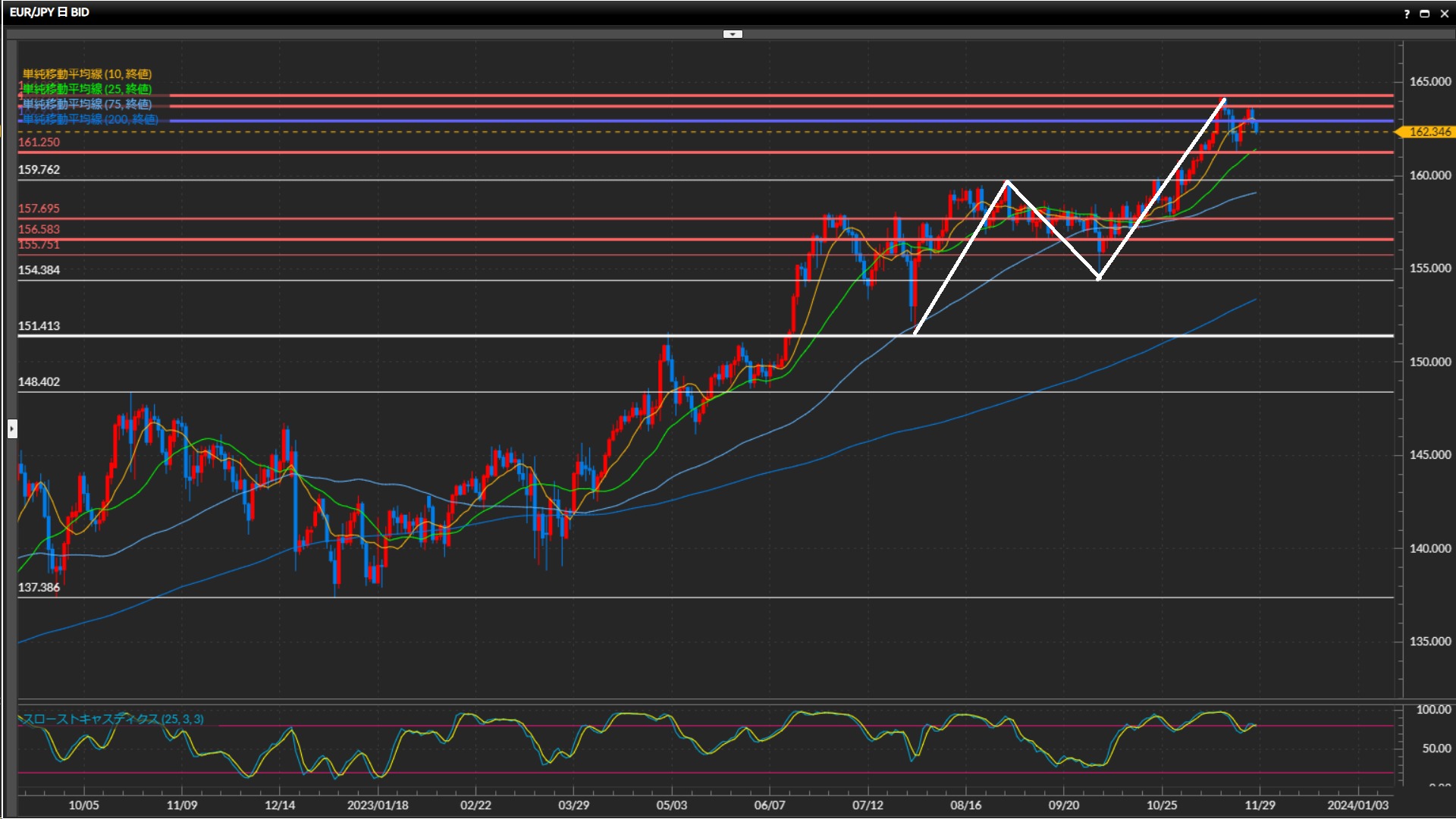
Task: Open the left side panel expander arrow
Action: coord(12,429)
